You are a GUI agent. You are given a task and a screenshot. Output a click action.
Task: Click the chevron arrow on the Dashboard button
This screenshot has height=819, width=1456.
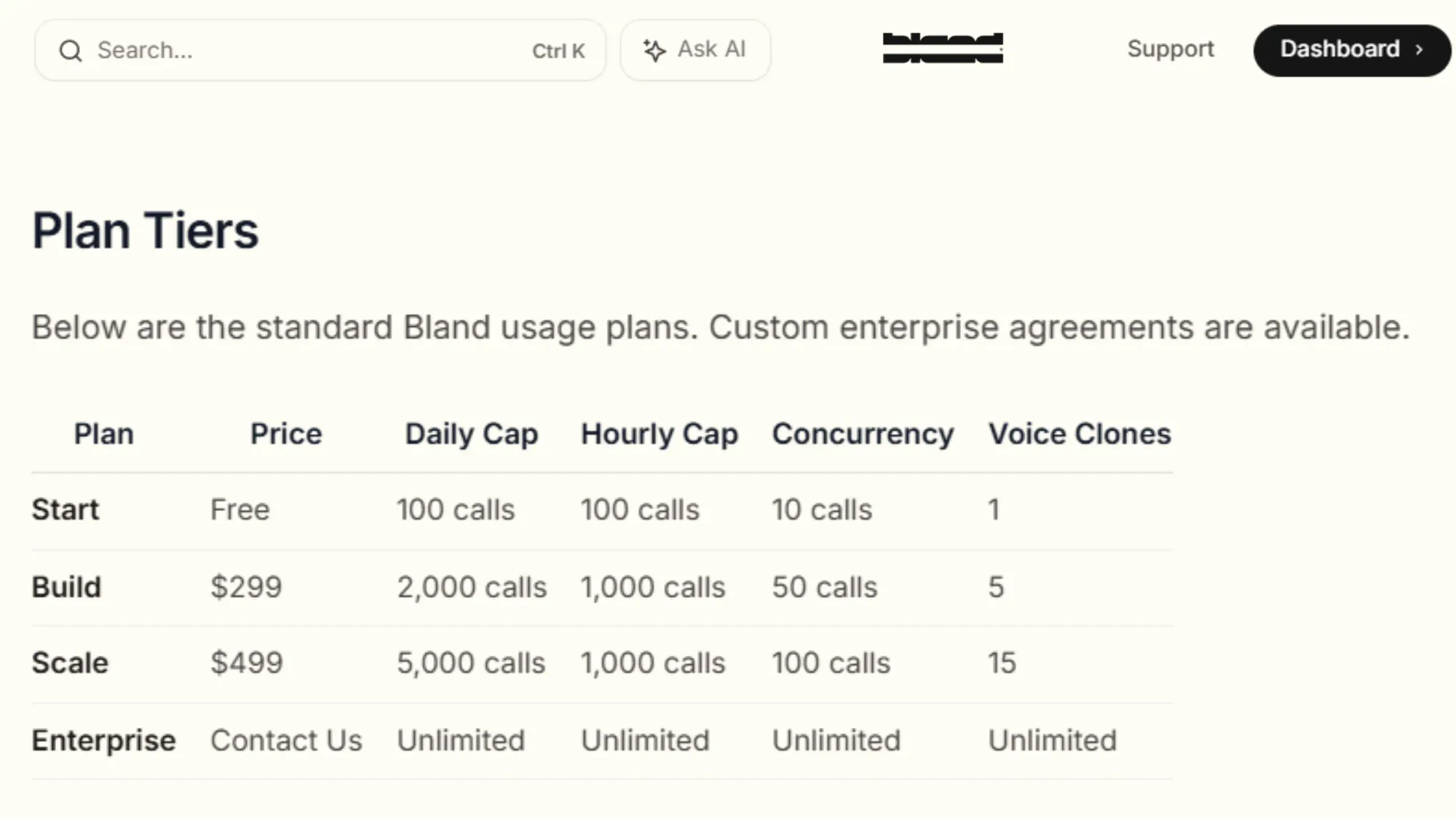(1418, 50)
